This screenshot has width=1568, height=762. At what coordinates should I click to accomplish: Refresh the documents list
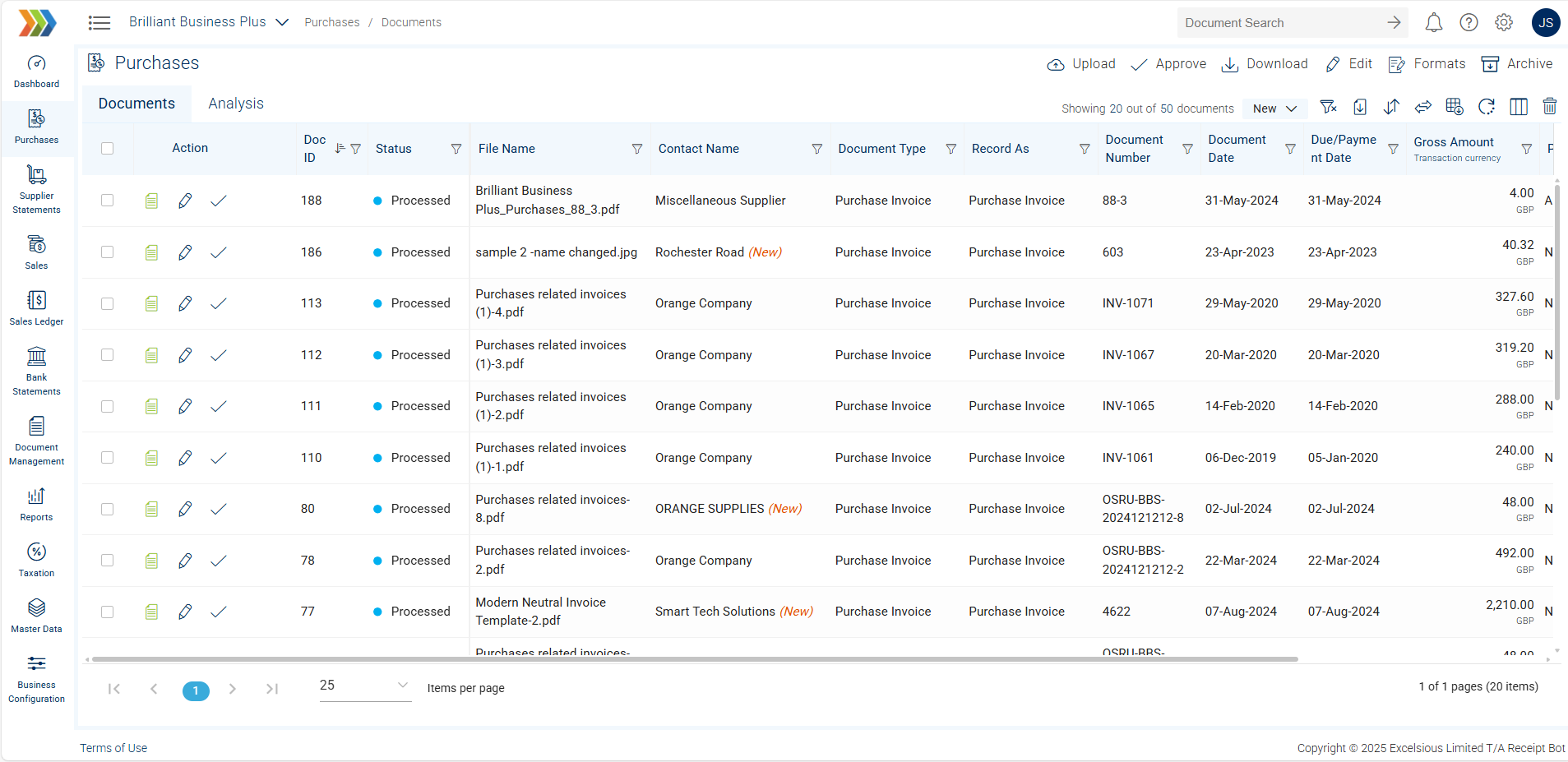click(x=1487, y=107)
